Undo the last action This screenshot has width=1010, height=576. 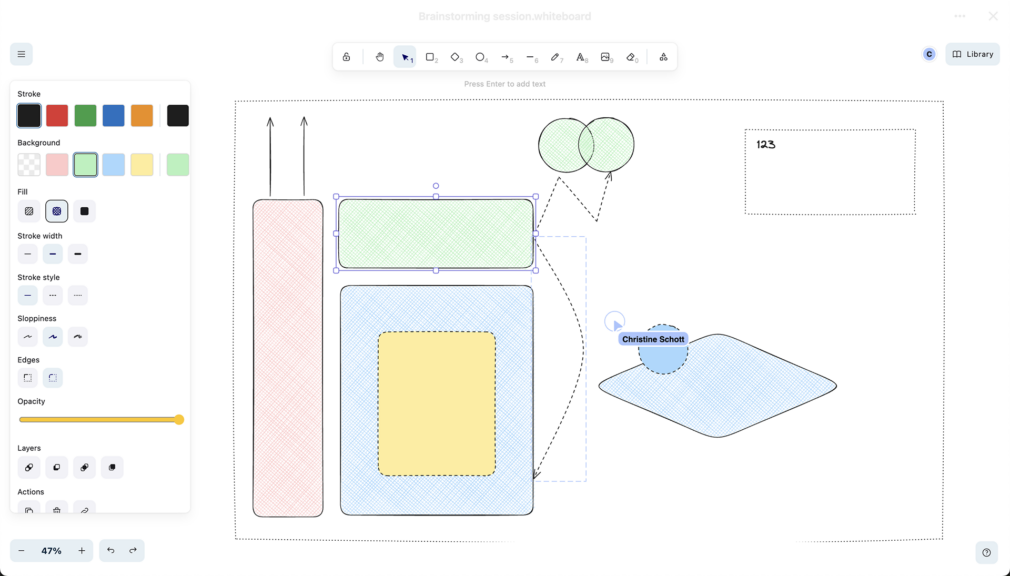(x=110, y=550)
